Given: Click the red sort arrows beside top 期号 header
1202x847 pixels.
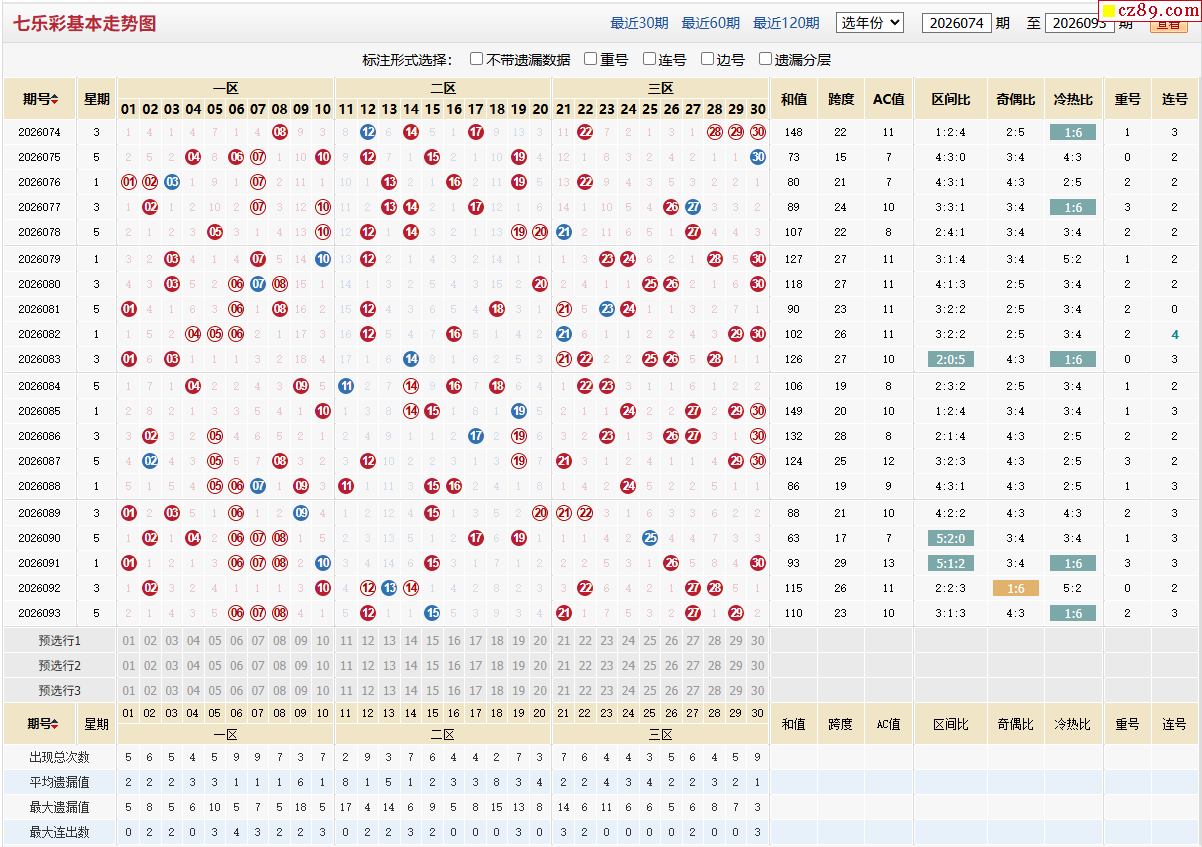Looking at the screenshot, I should click(55, 99).
